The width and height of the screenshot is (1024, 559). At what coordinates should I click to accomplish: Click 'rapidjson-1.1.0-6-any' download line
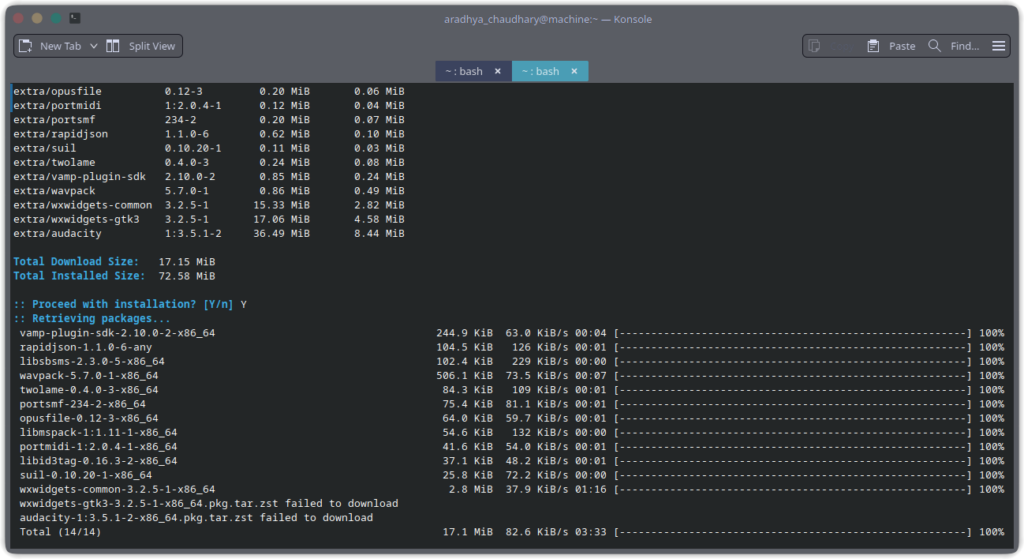(511, 347)
